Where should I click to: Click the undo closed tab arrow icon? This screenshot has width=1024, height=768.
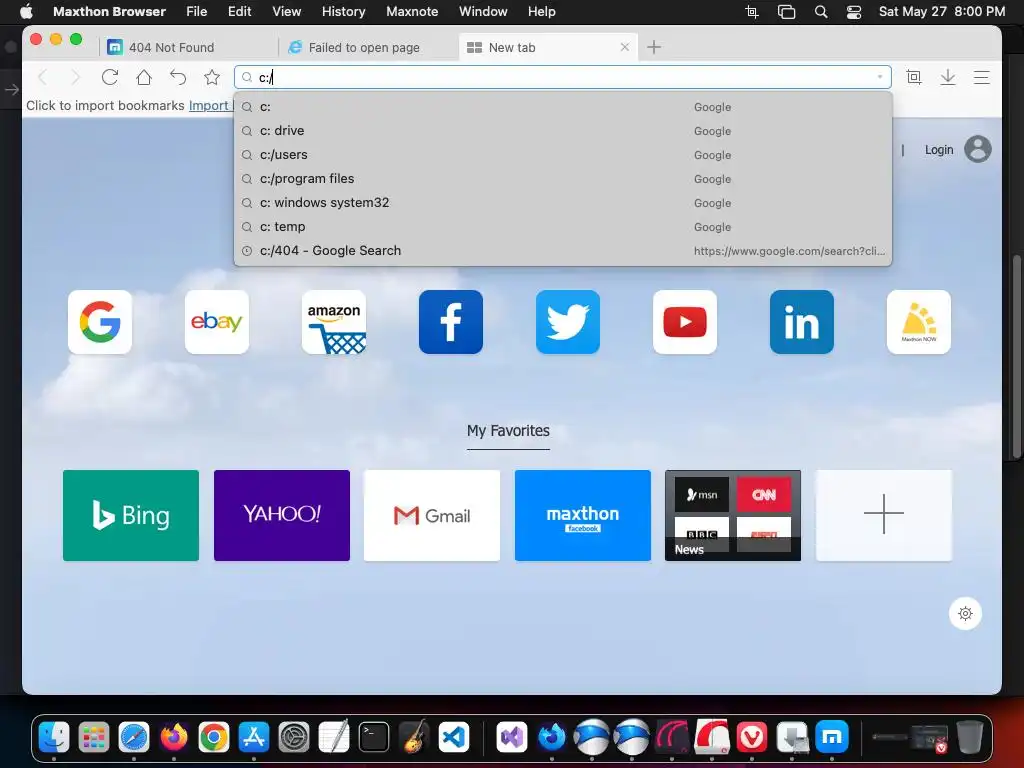coord(178,77)
